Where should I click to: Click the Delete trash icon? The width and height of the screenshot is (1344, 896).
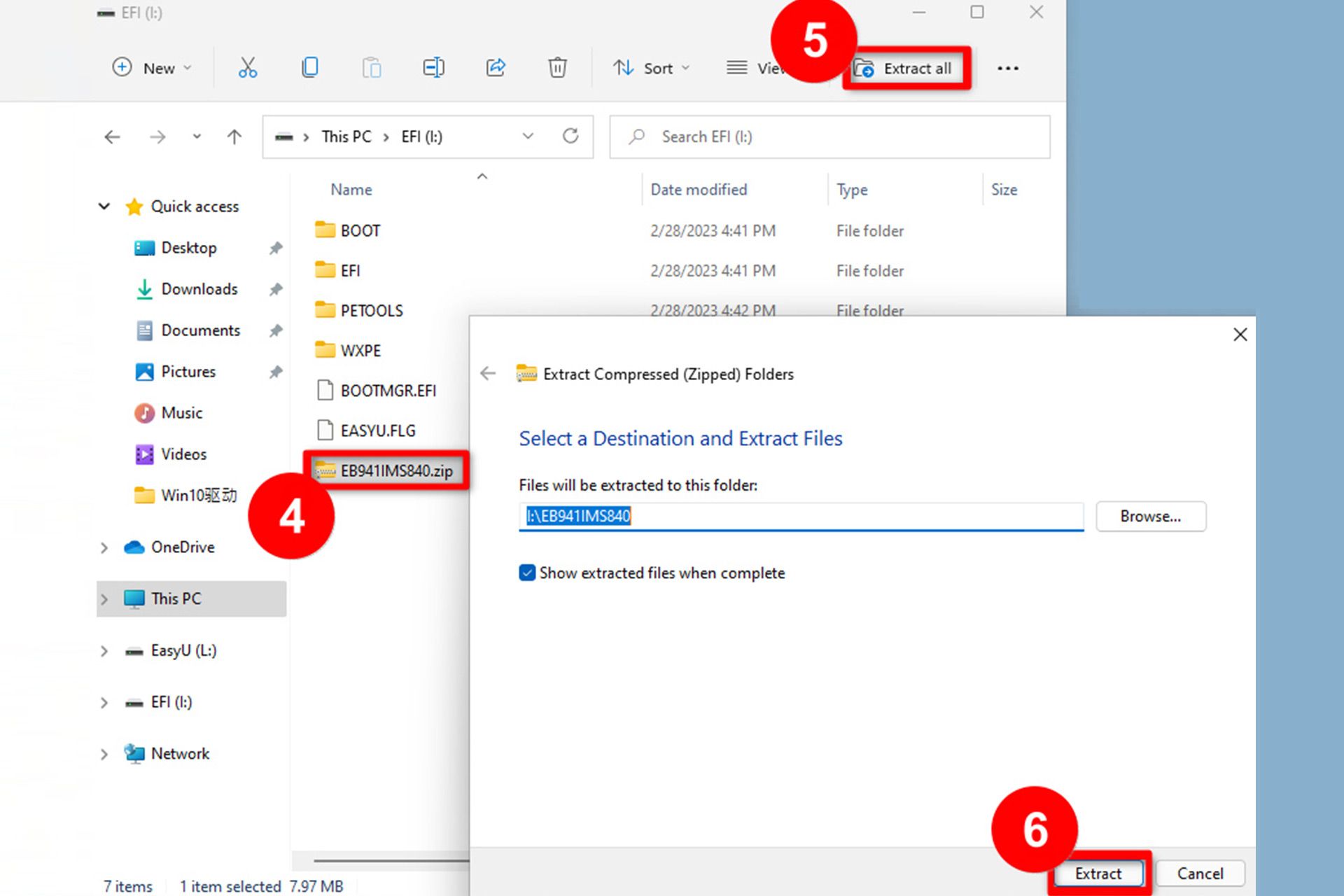click(557, 68)
